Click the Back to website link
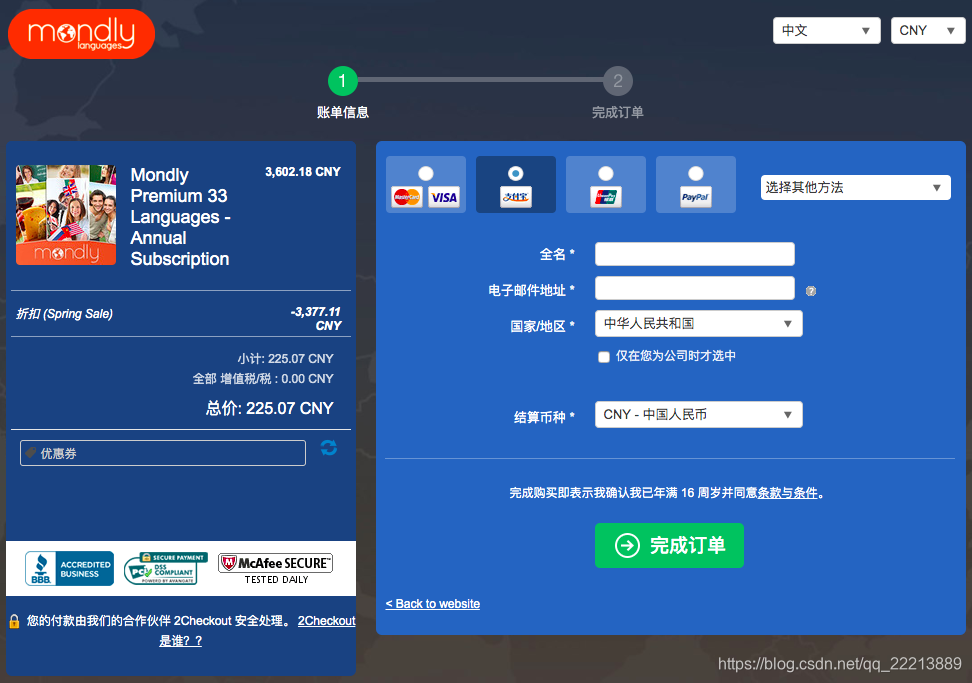The height and width of the screenshot is (683, 972). click(433, 604)
